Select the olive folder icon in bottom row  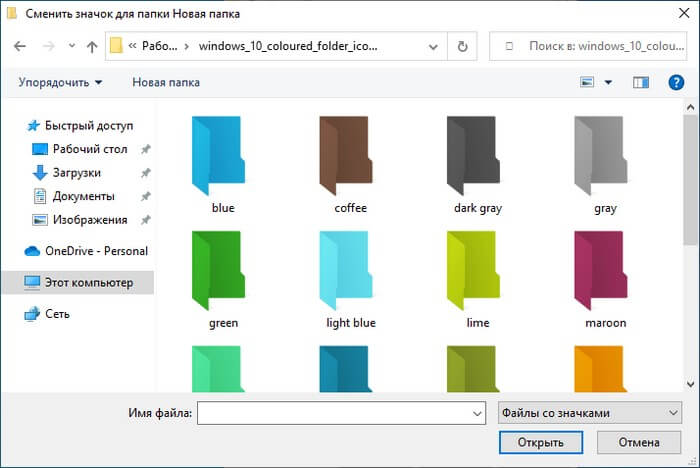tap(473, 369)
